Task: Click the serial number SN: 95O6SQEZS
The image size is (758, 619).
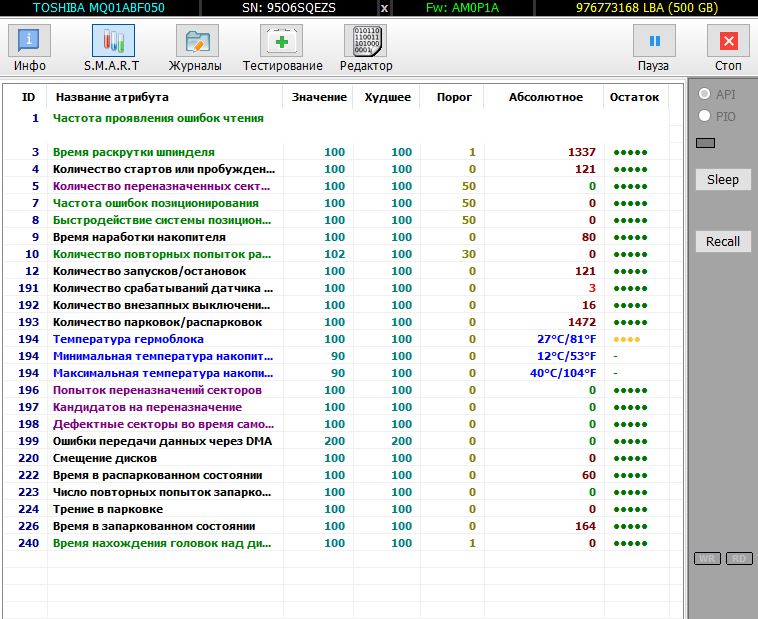Action: (x=289, y=8)
